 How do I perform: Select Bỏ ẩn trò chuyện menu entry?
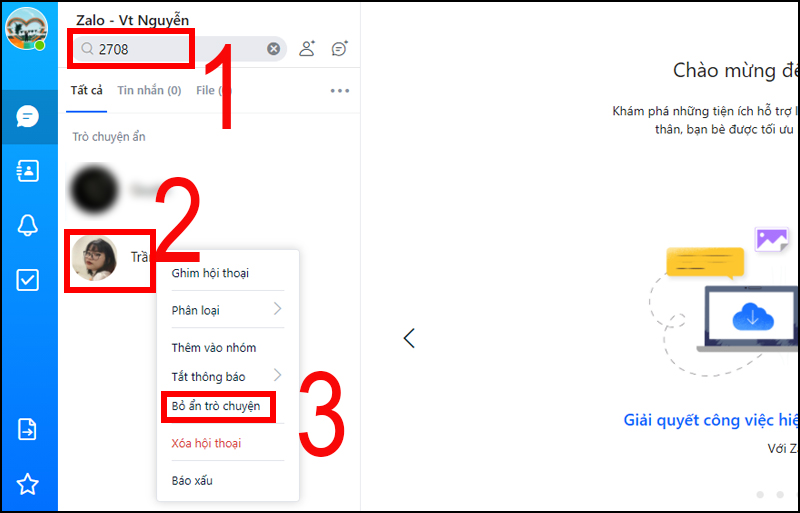216,406
